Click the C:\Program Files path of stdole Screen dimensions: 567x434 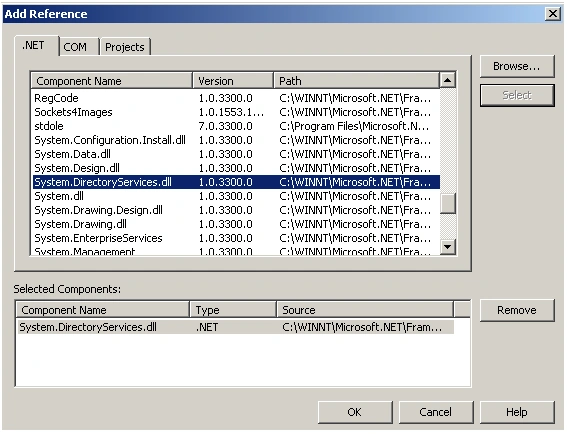(x=354, y=126)
